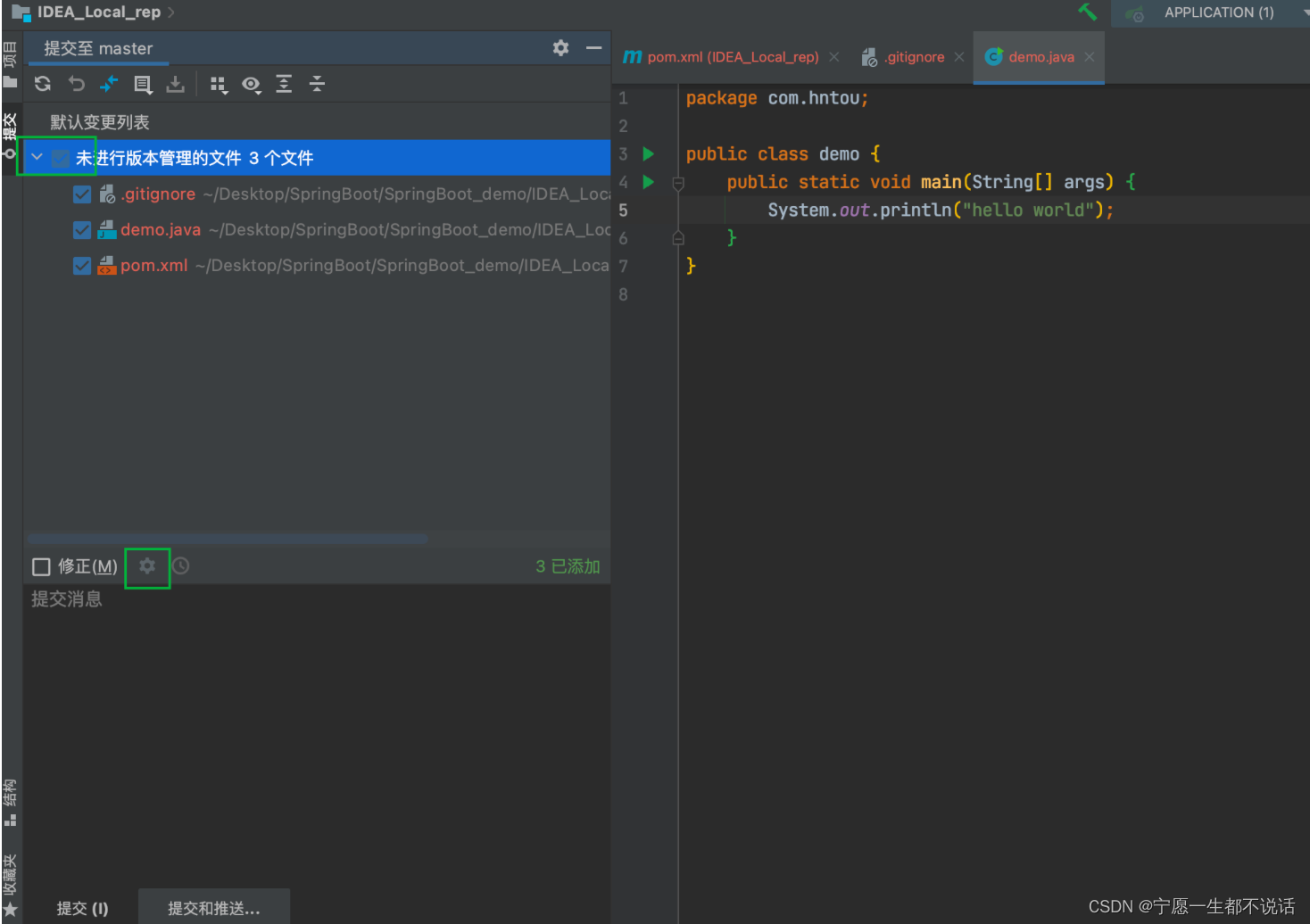Collapse the unversioned files node
Image resolution: width=1310 pixels, height=924 pixels.
click(37, 158)
